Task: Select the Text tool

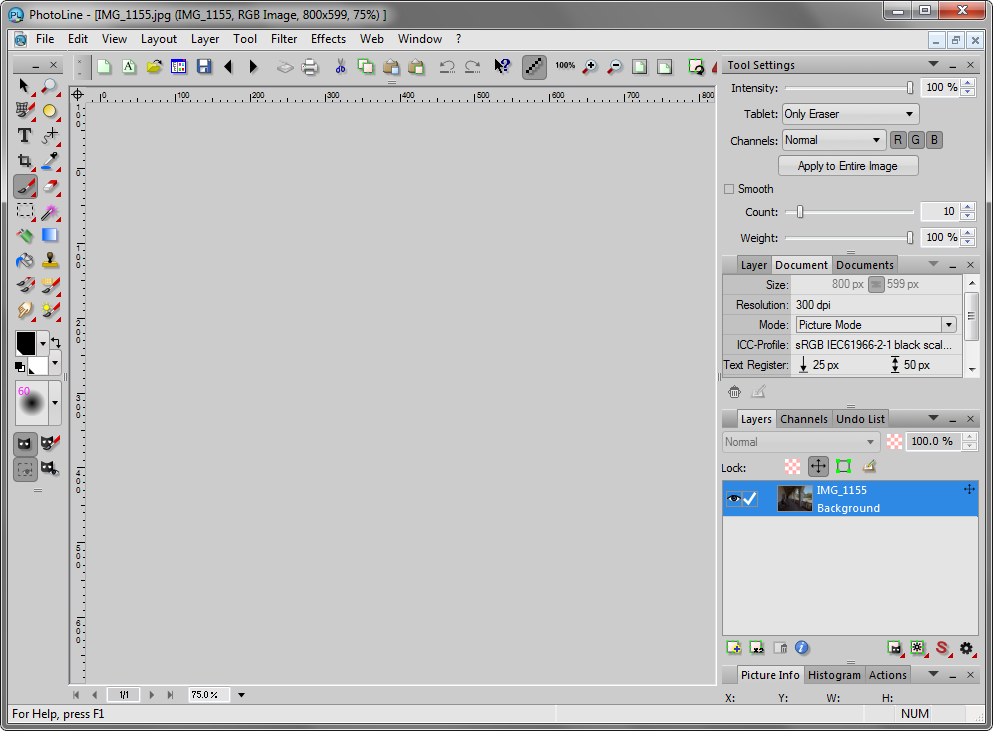Action: [x=24, y=135]
